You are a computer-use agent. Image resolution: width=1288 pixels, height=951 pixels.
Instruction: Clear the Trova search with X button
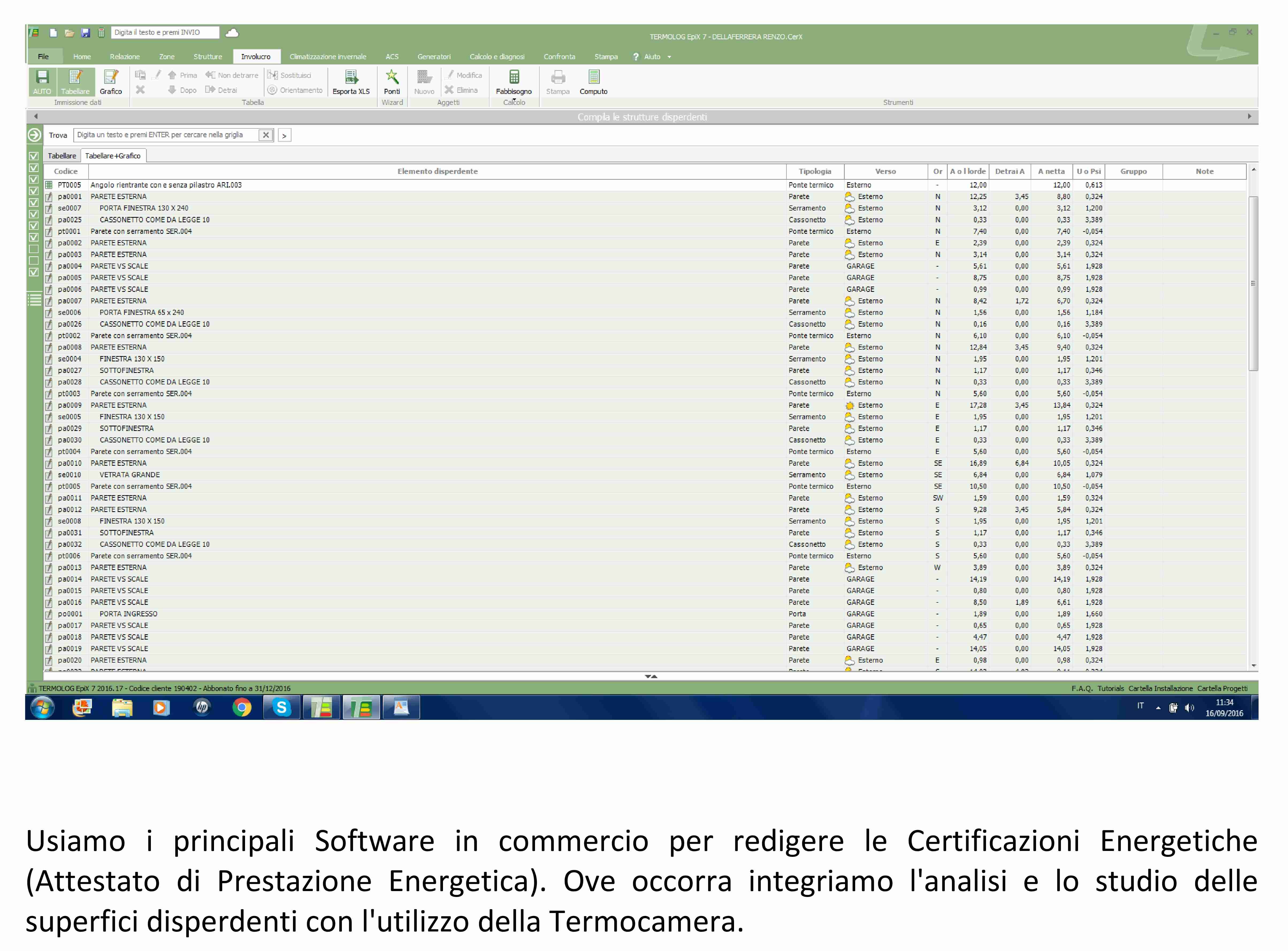265,135
